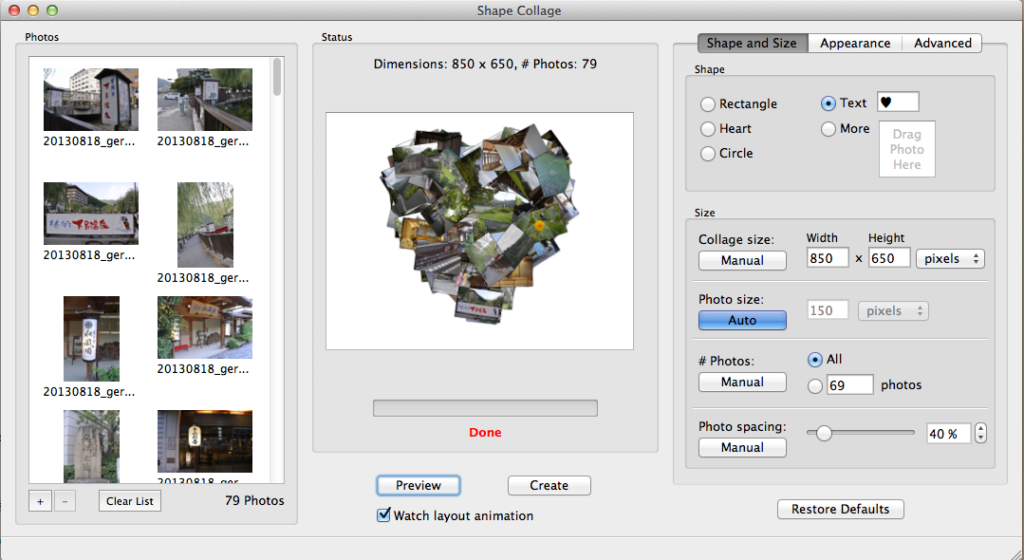Remove photo using the minus button
This screenshot has width=1024, height=560.
pyautogui.click(x=65, y=501)
